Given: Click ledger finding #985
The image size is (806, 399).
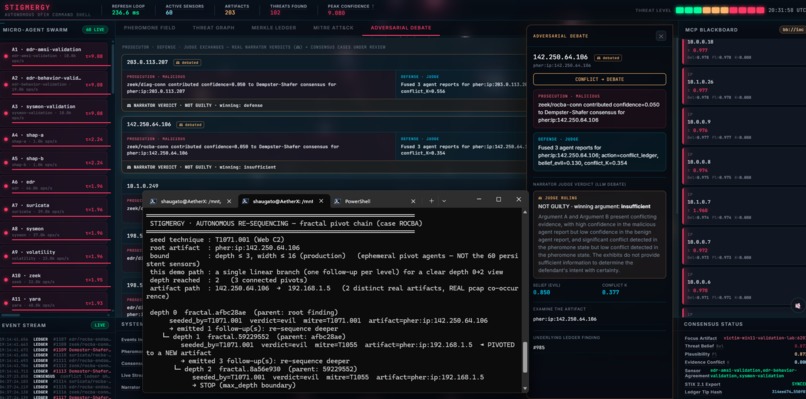Looking at the screenshot, I should click(x=539, y=348).
